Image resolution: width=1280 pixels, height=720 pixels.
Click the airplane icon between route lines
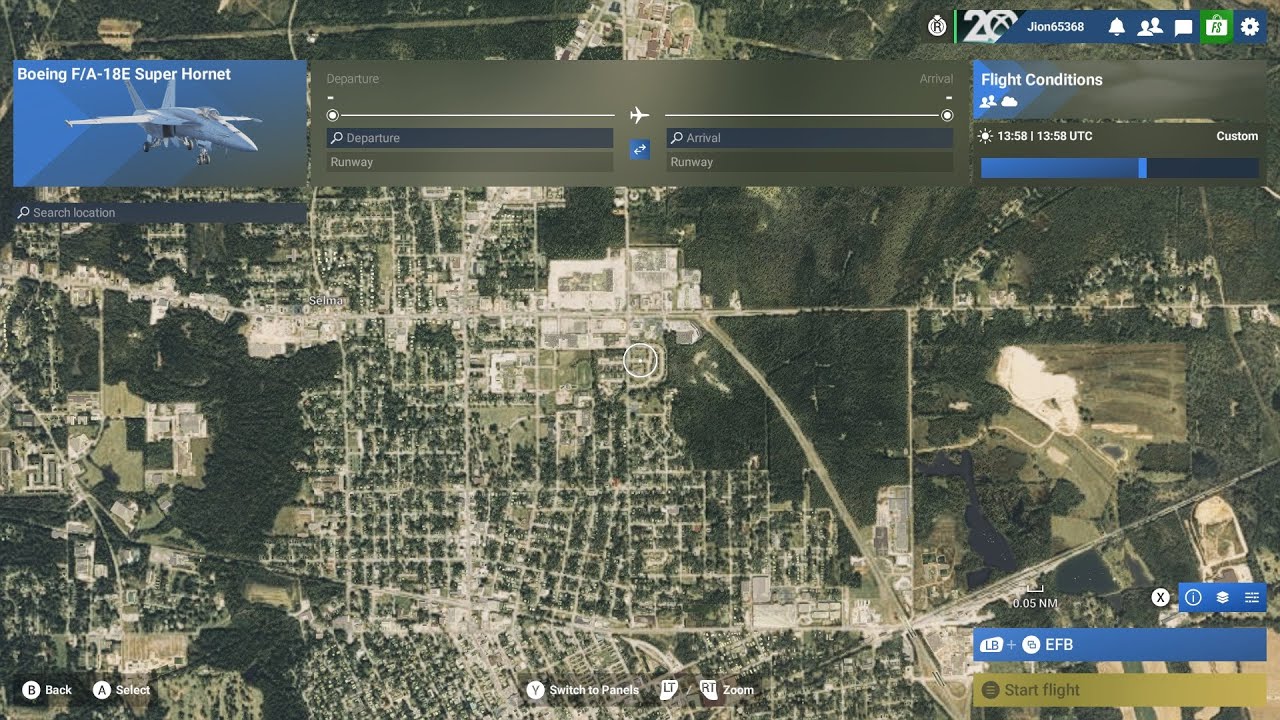[x=640, y=115]
